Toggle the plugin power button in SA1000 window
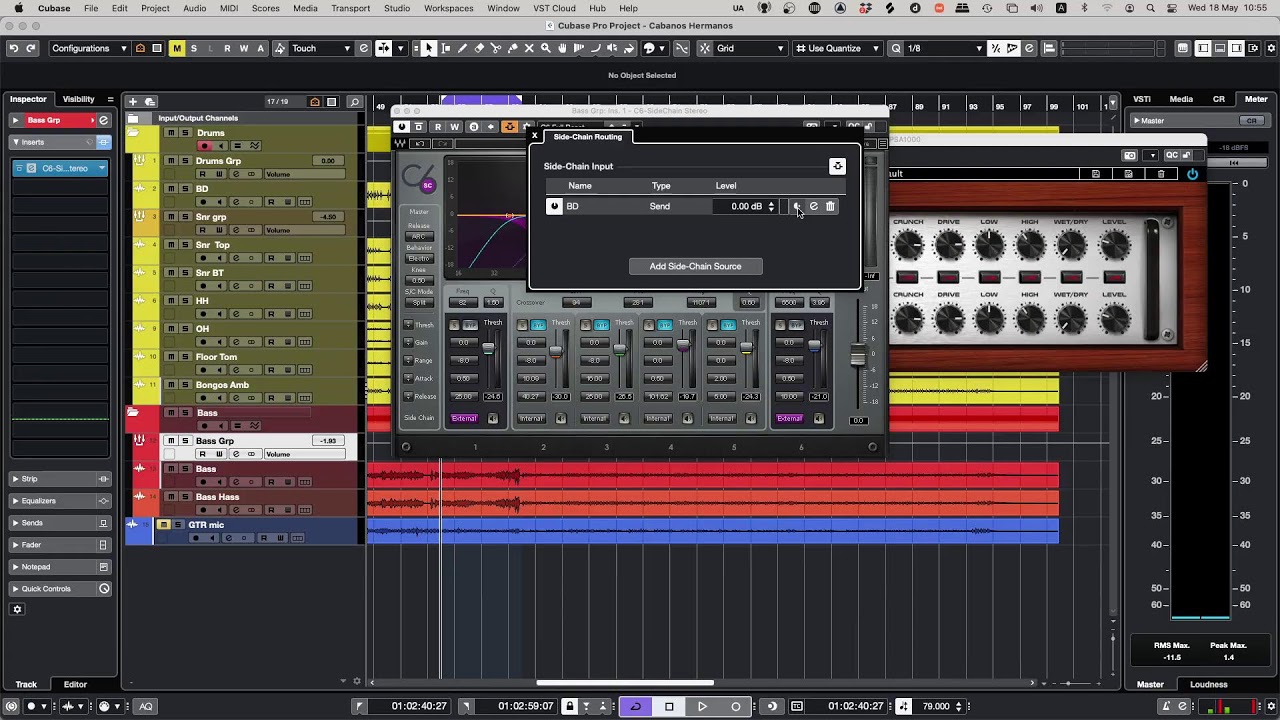The image size is (1280, 720). [1192, 174]
